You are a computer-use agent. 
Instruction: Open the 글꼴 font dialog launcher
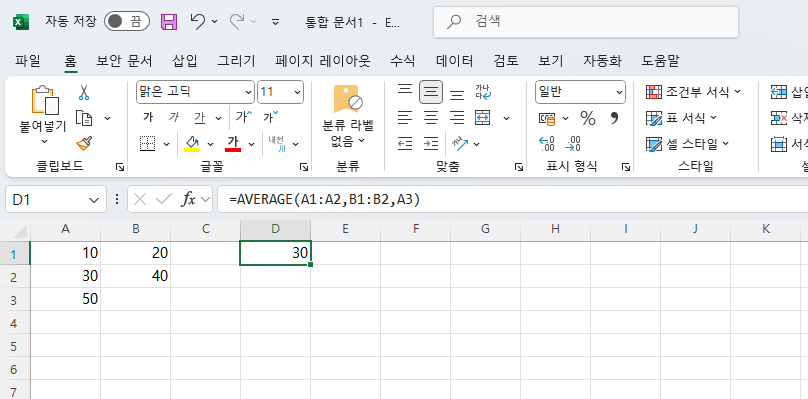click(304, 167)
